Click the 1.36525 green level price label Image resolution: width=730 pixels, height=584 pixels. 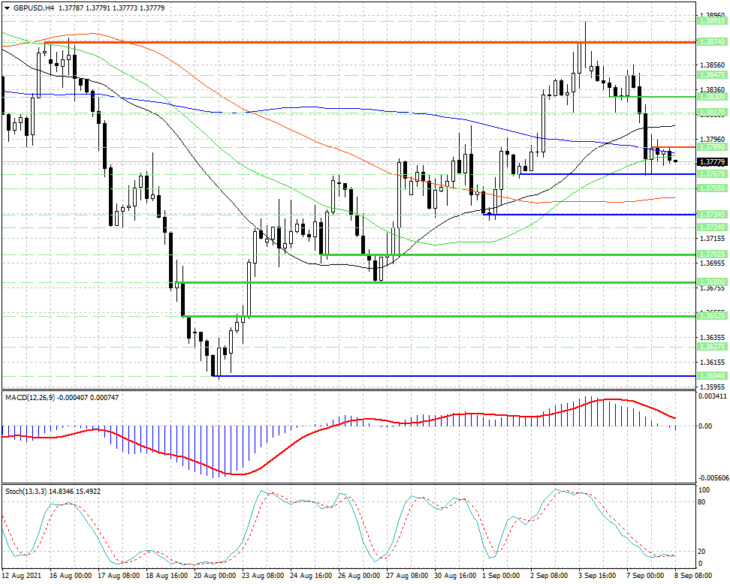711,316
